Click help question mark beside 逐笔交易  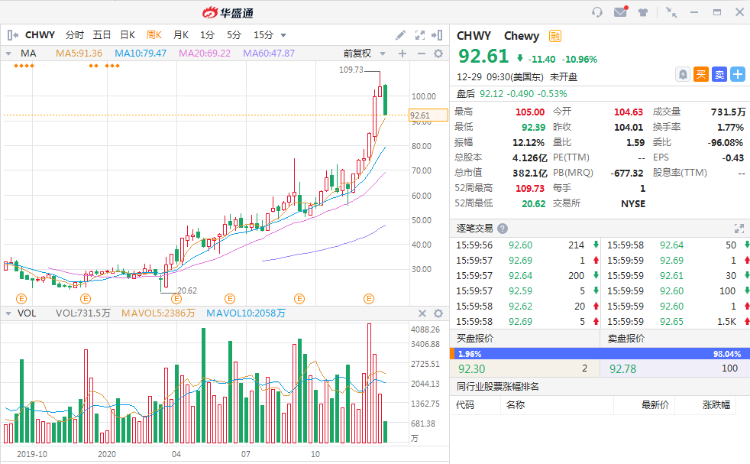pos(502,229)
